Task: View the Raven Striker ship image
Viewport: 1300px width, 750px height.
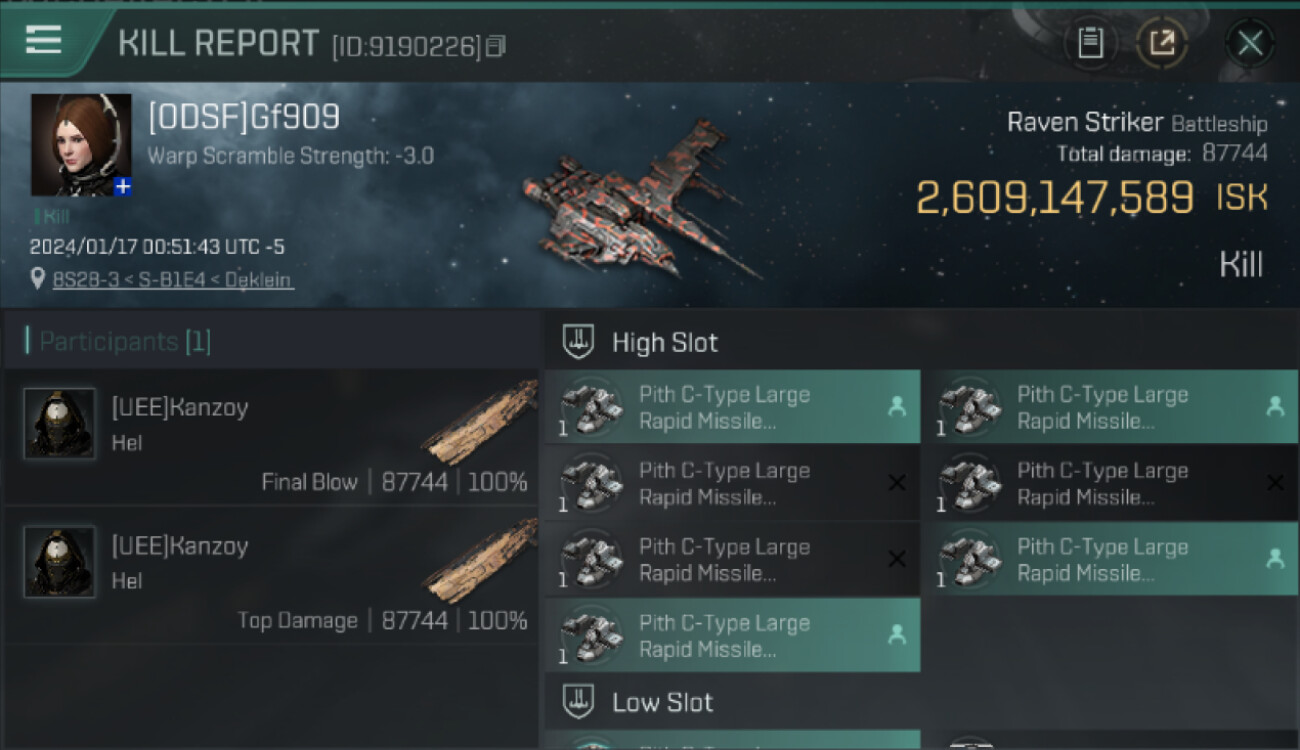Action: (x=640, y=200)
